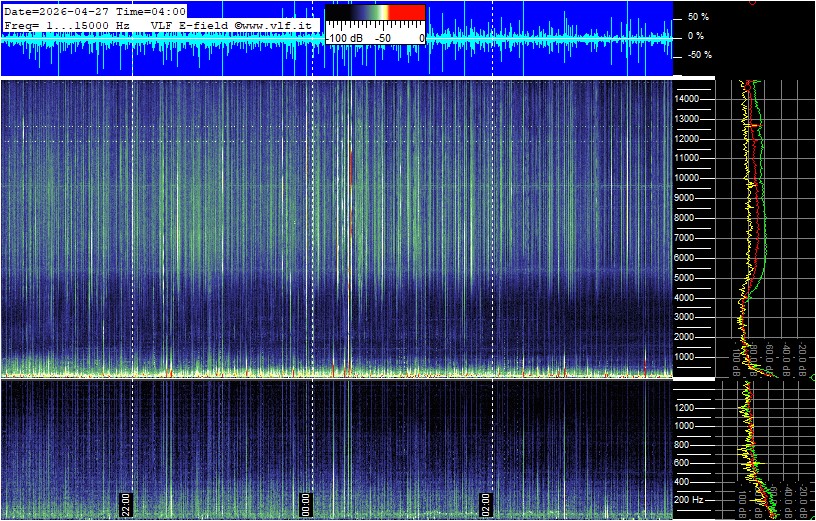Click the red end of the color scale
This screenshot has width=816, height=521.
pos(406,11)
